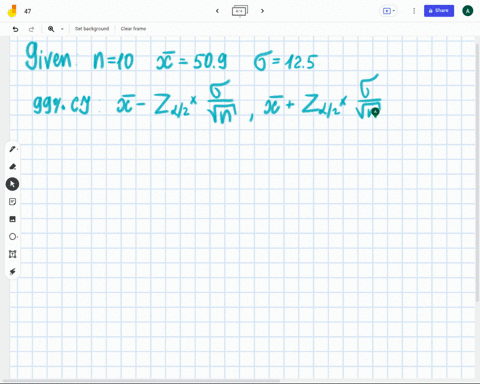The image size is (480, 384).
Task: Click the Jamboard logo icon
Action: pos(12,11)
